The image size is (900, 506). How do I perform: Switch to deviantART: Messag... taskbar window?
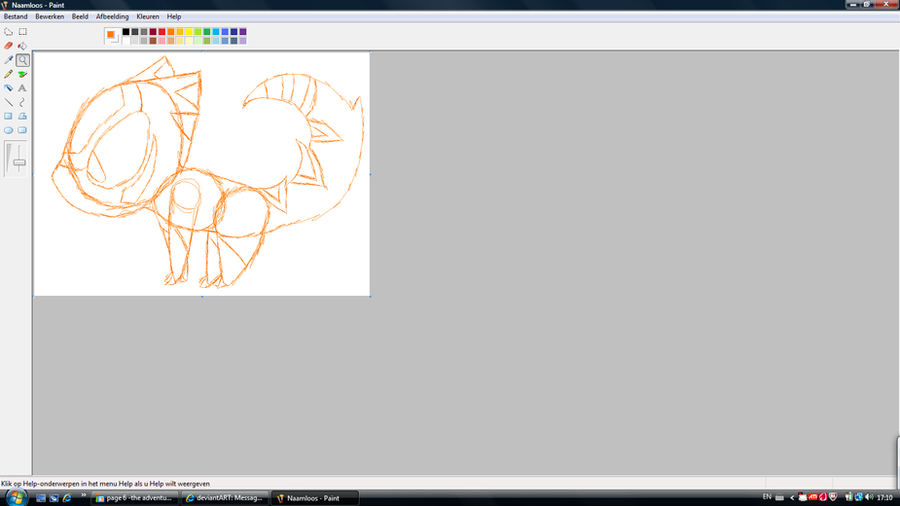point(225,498)
